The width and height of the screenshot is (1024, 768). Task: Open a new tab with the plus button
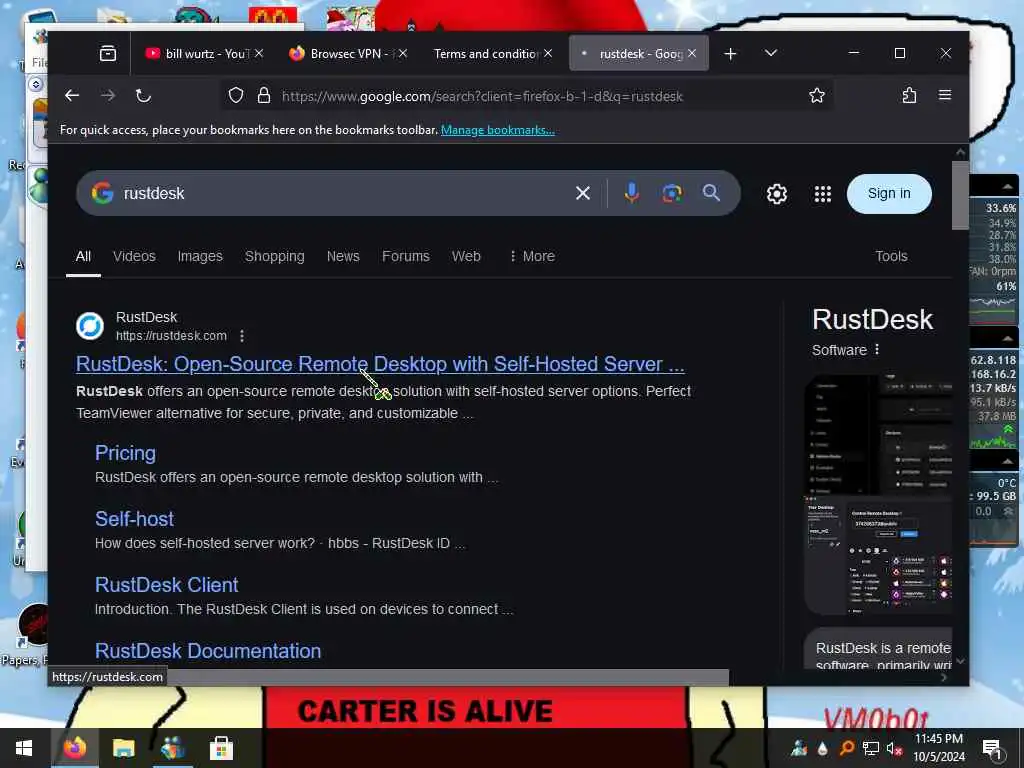pyautogui.click(x=730, y=54)
